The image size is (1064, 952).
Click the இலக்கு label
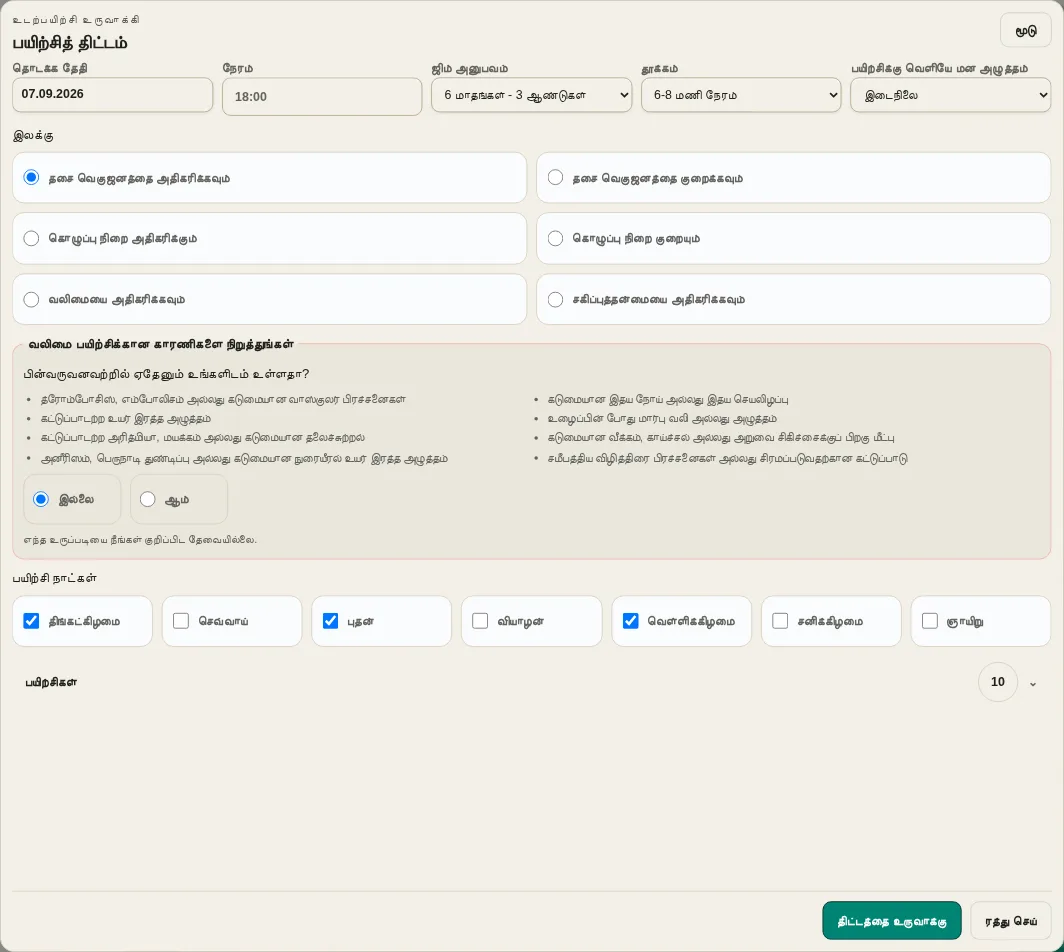(x=33, y=136)
